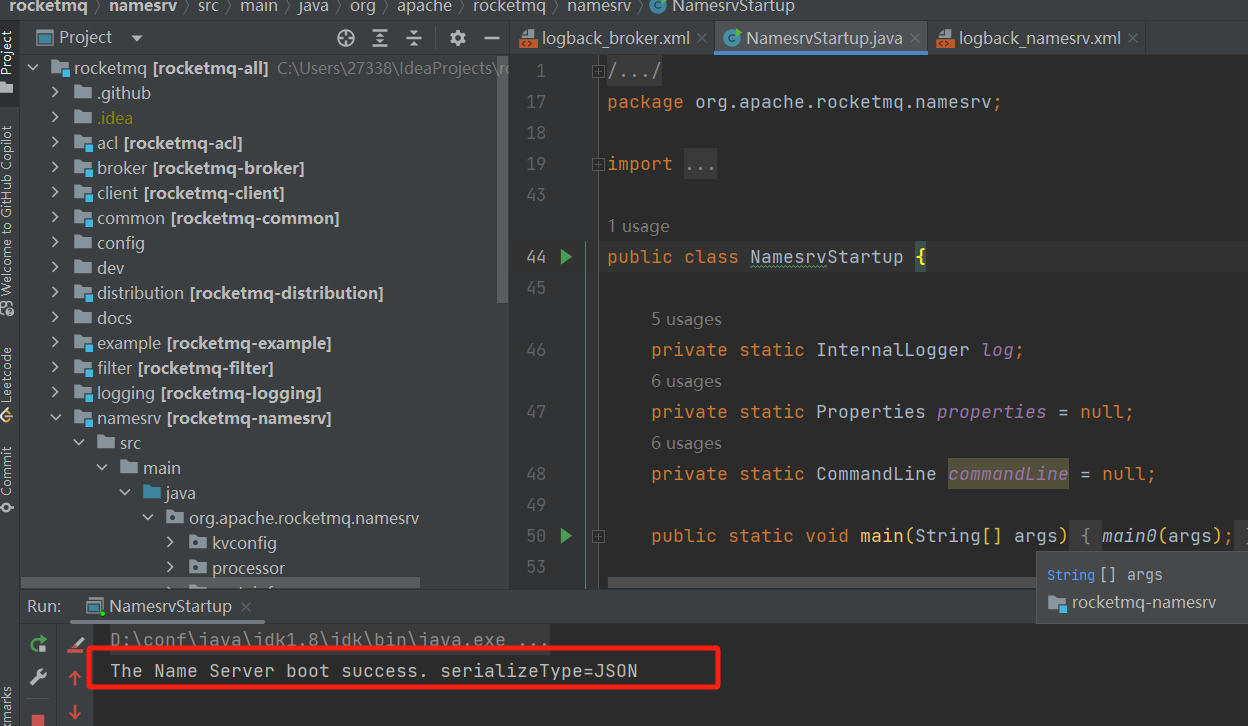This screenshot has height=726, width=1248.
Task: Toggle the Commit tool window
Action: coord(7,478)
